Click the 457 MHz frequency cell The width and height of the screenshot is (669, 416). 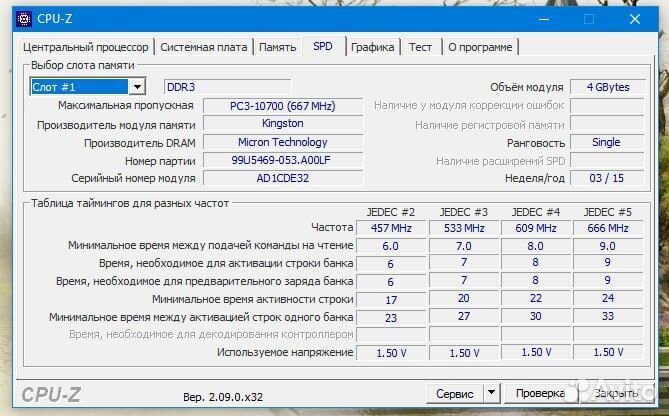pyautogui.click(x=391, y=228)
